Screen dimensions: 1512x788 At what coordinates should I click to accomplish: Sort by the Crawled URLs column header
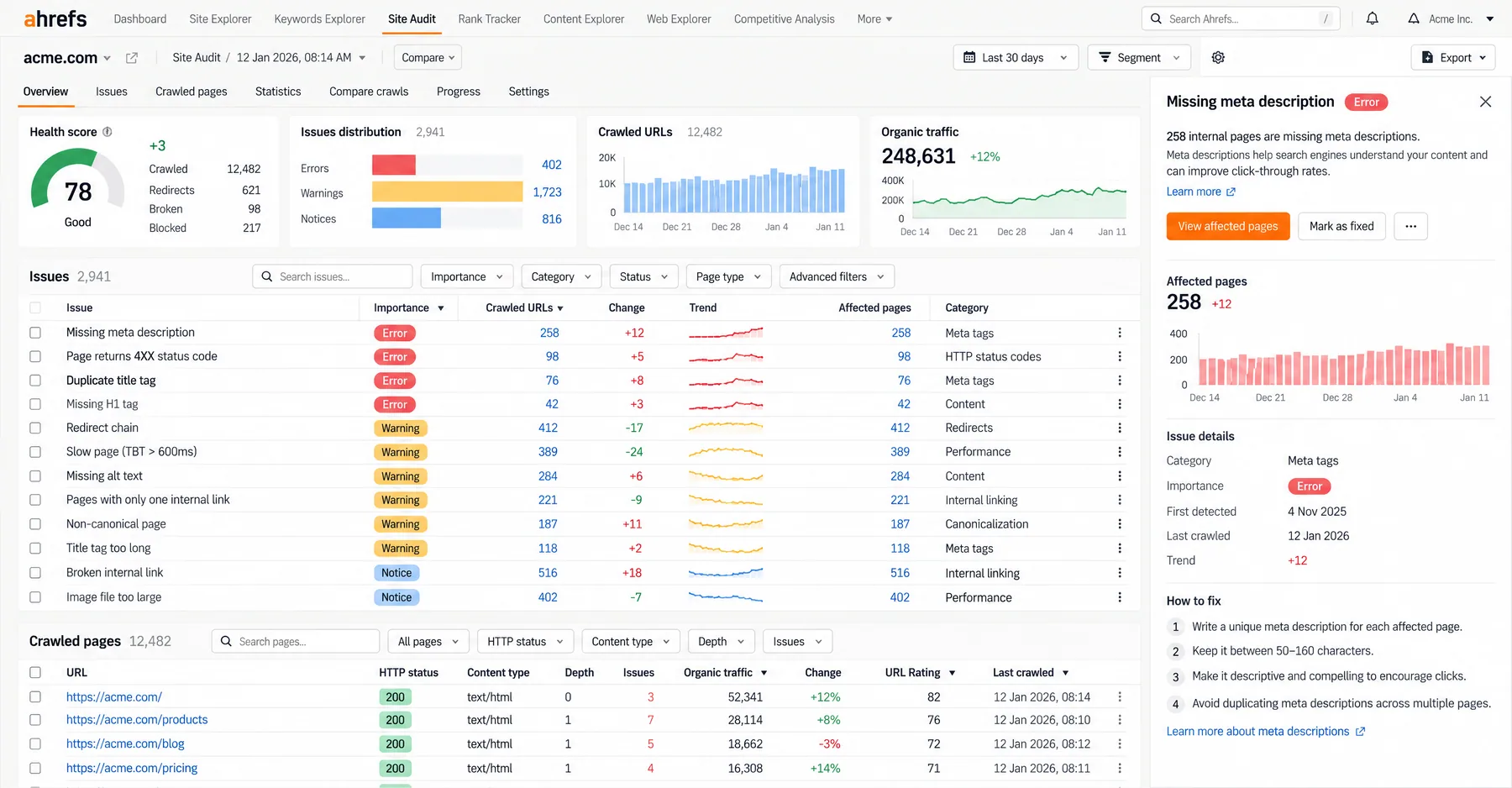524,308
